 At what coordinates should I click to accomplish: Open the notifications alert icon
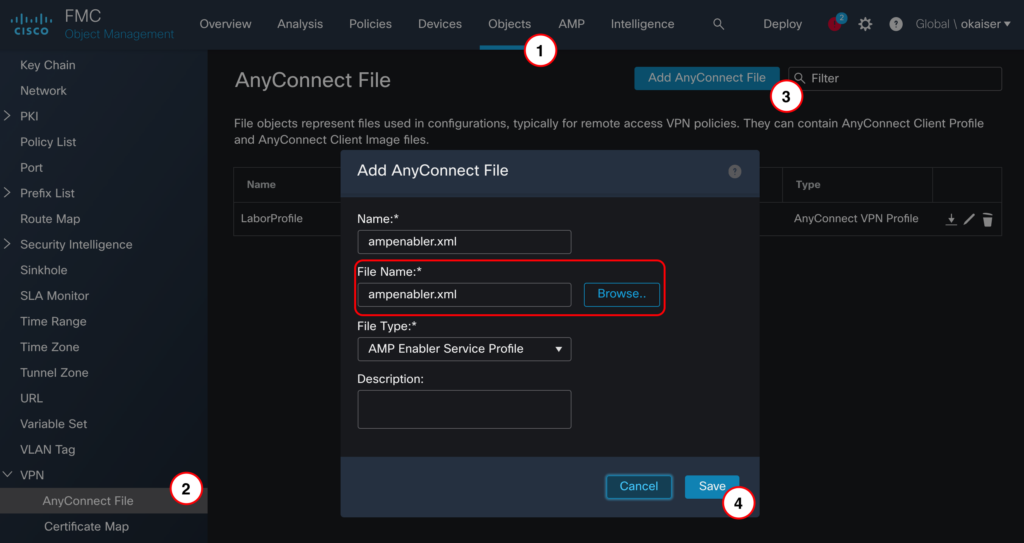click(x=835, y=24)
